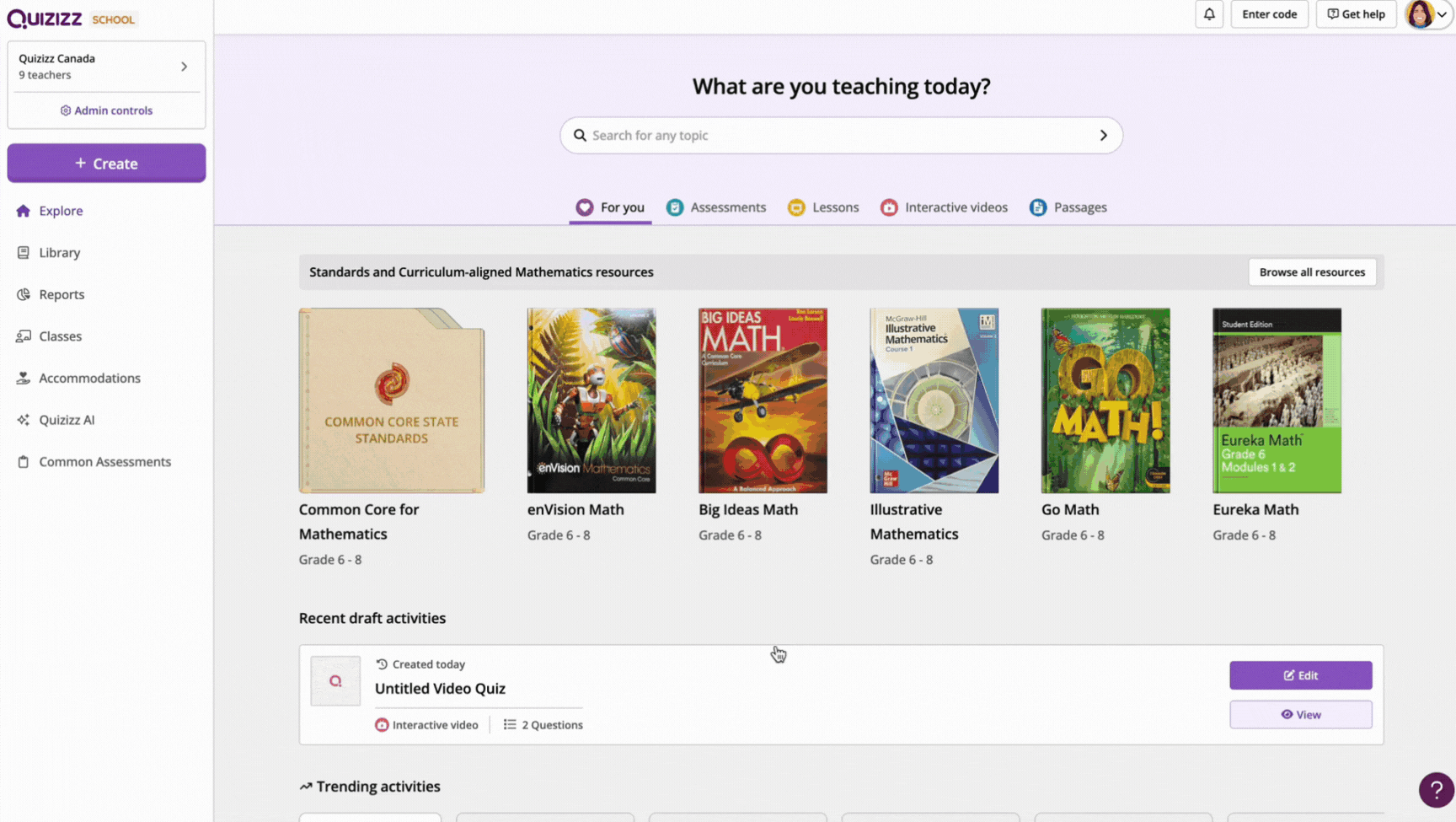Viewport: 1456px width, 822px height.
Task: Click the Library book icon
Action: click(23, 253)
